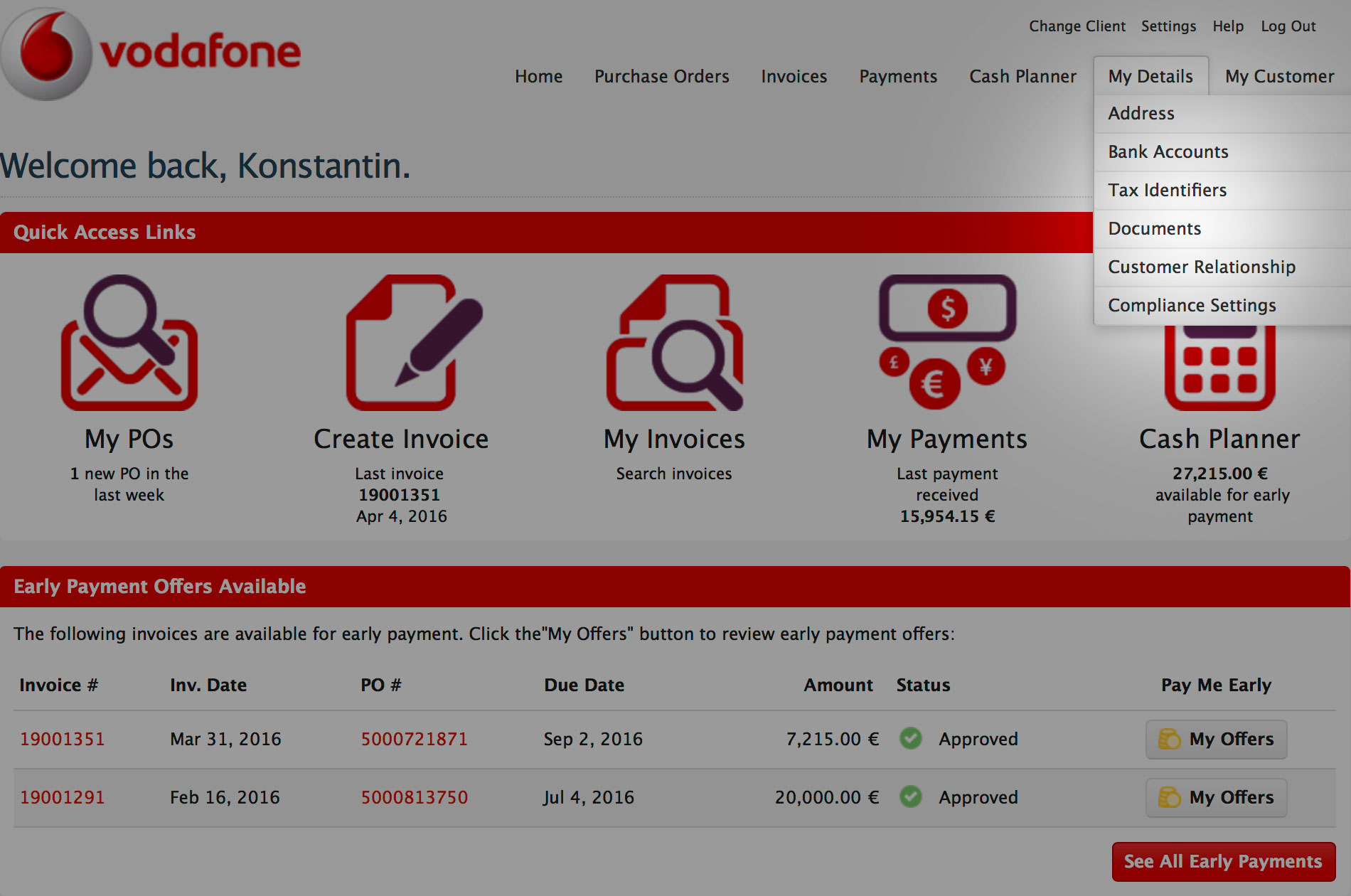Image resolution: width=1351 pixels, height=896 pixels.
Task: Click the Create Invoice pencil icon
Action: pos(414,343)
